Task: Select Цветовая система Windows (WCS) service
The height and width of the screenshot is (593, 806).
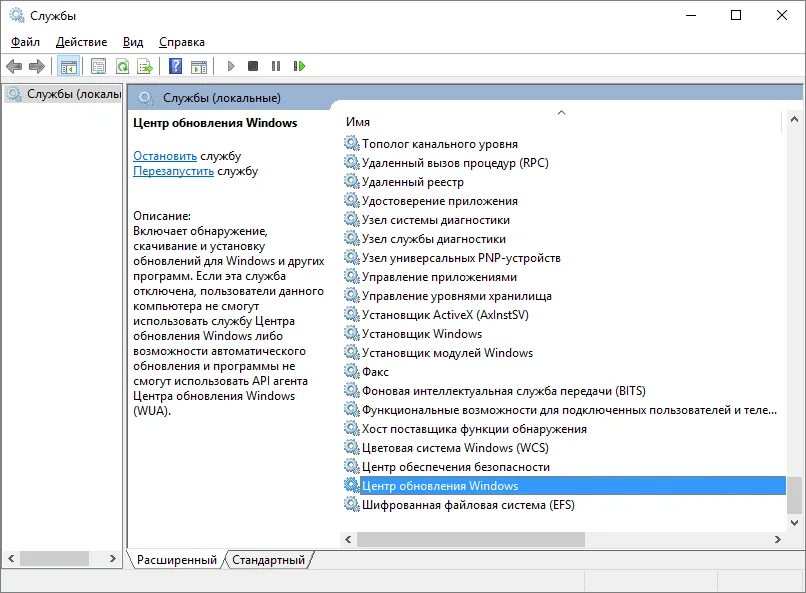Action: click(455, 448)
